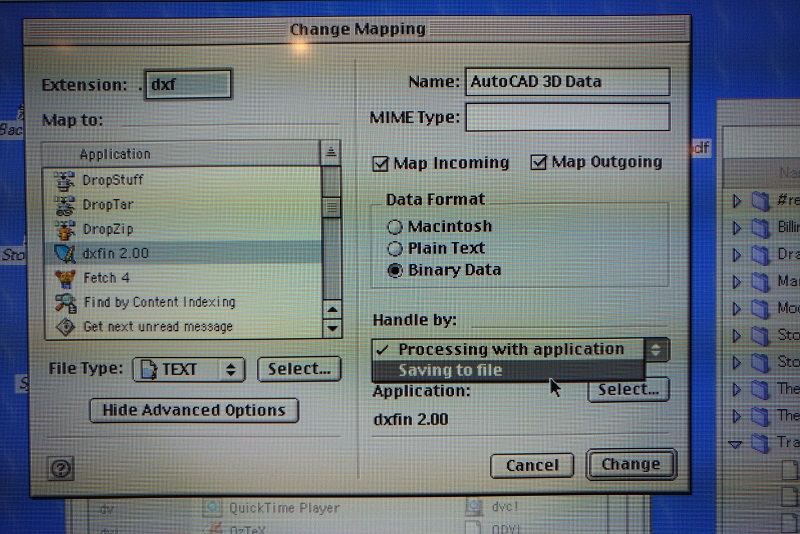Click QuickTime Player icon in background list

coord(212,507)
